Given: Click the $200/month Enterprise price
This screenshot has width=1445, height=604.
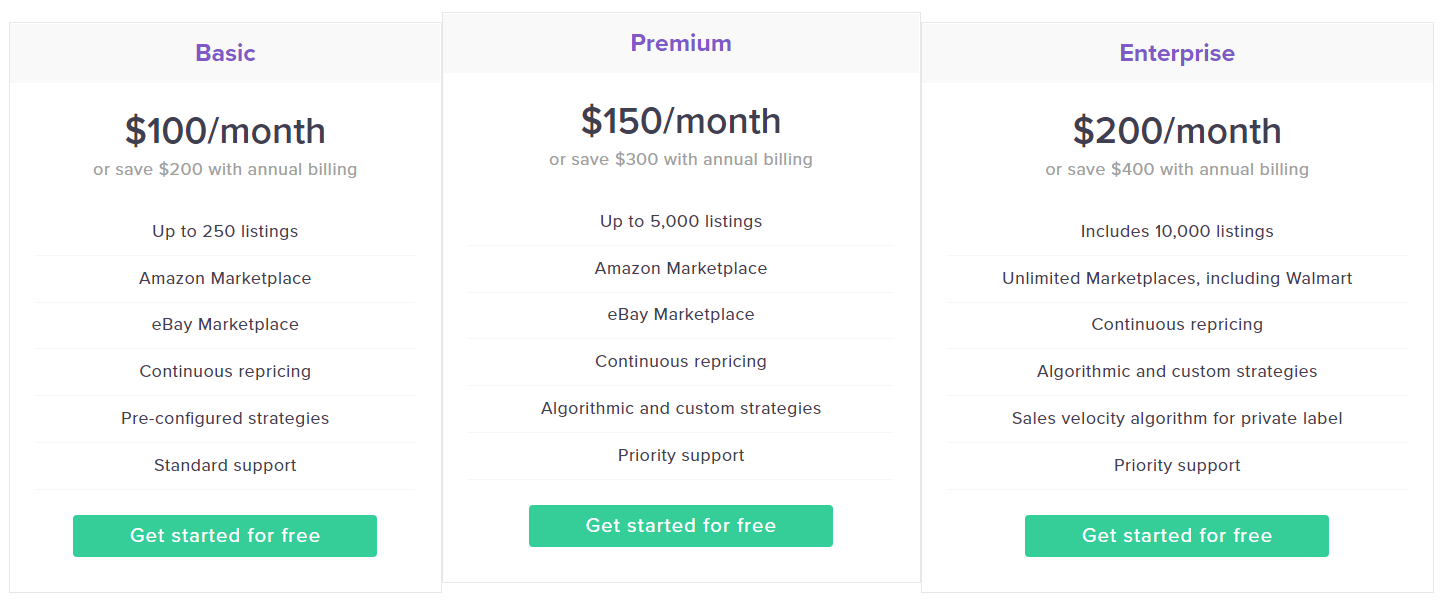Looking at the screenshot, I should click(x=1177, y=131).
